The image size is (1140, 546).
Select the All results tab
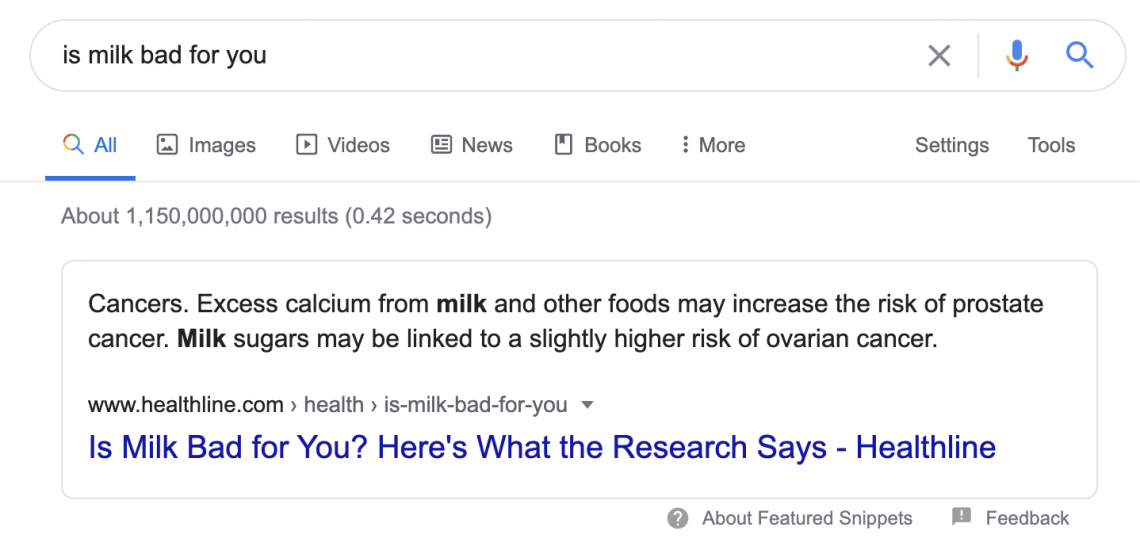point(91,145)
